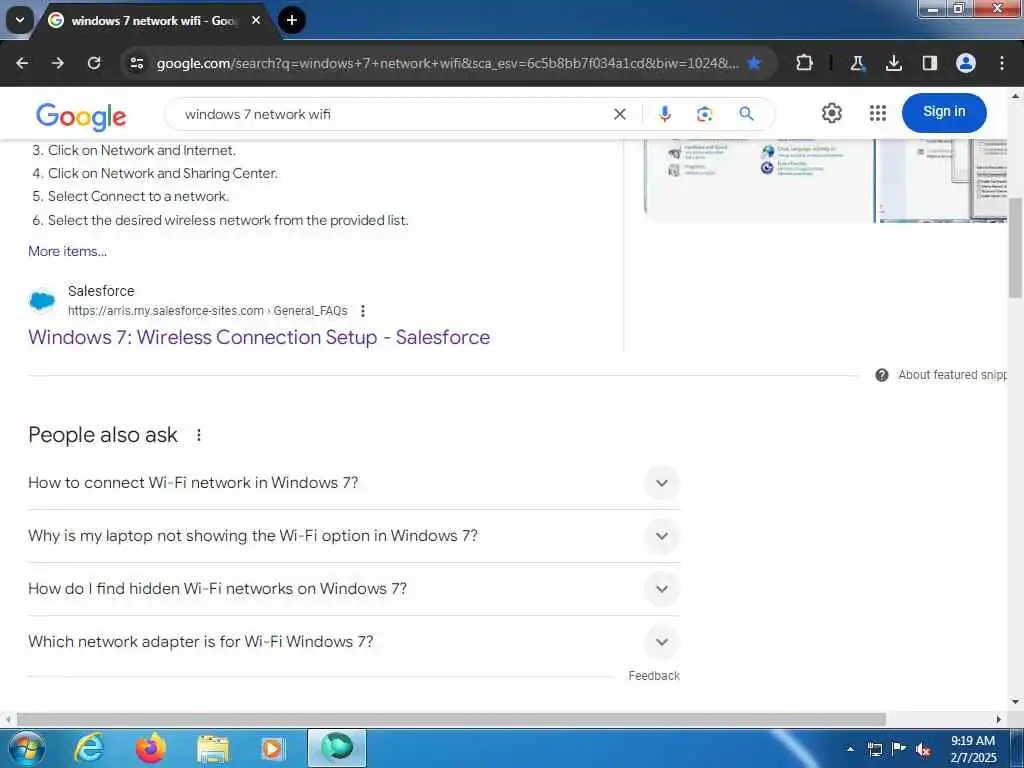1024x768 pixels.
Task: Open the Salesforce site name
Action: coord(101,291)
